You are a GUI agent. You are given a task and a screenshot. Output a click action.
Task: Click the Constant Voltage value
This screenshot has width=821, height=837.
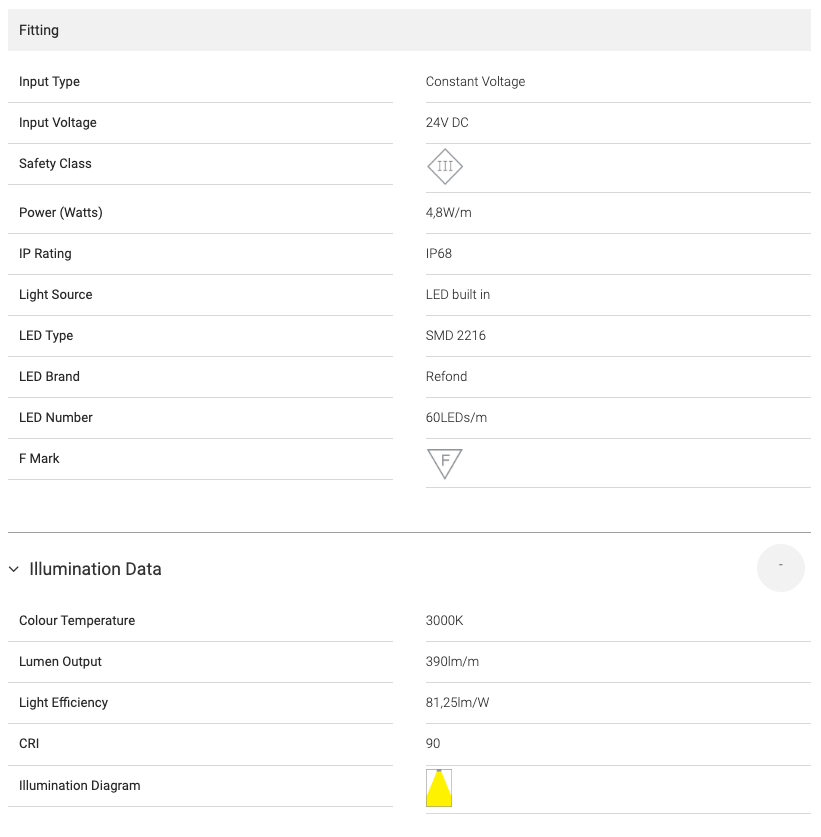475,81
